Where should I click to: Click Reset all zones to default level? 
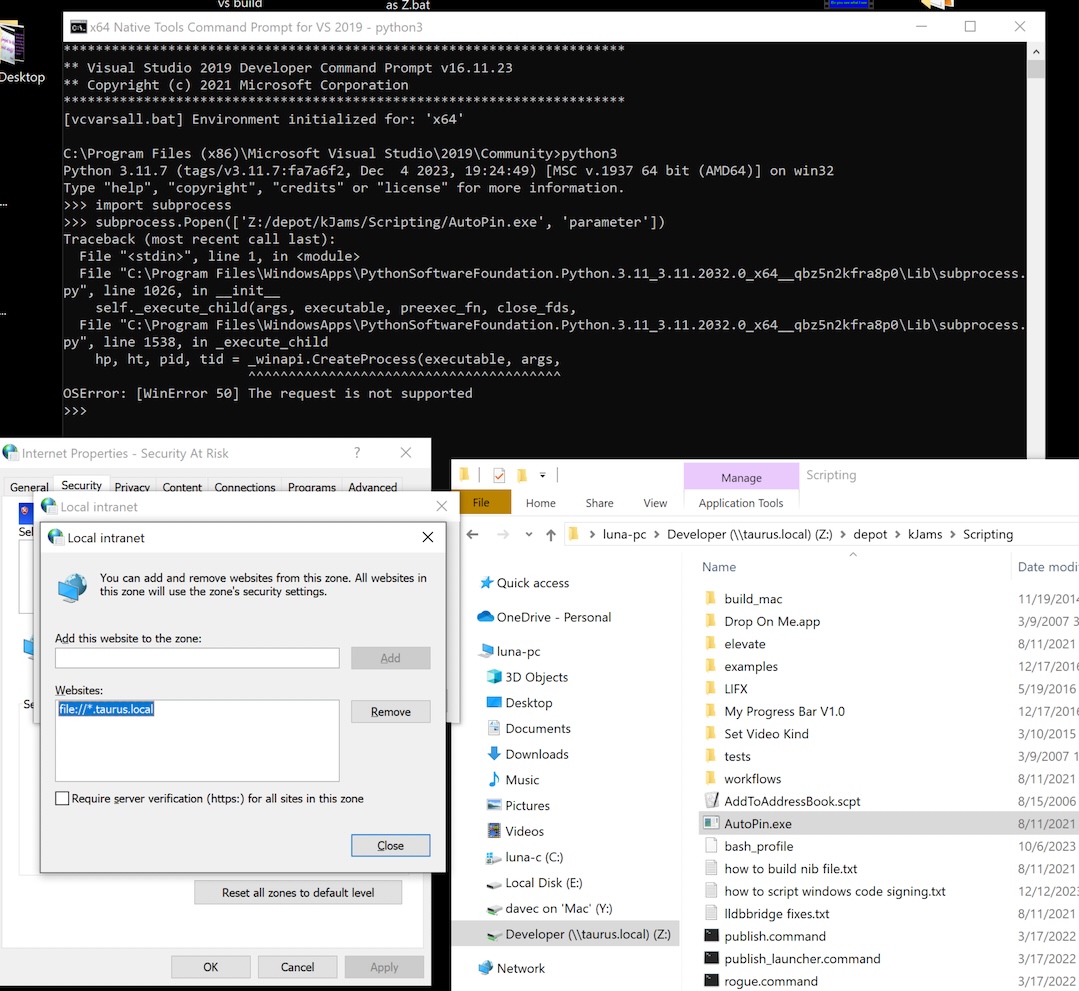pyautogui.click(x=298, y=892)
